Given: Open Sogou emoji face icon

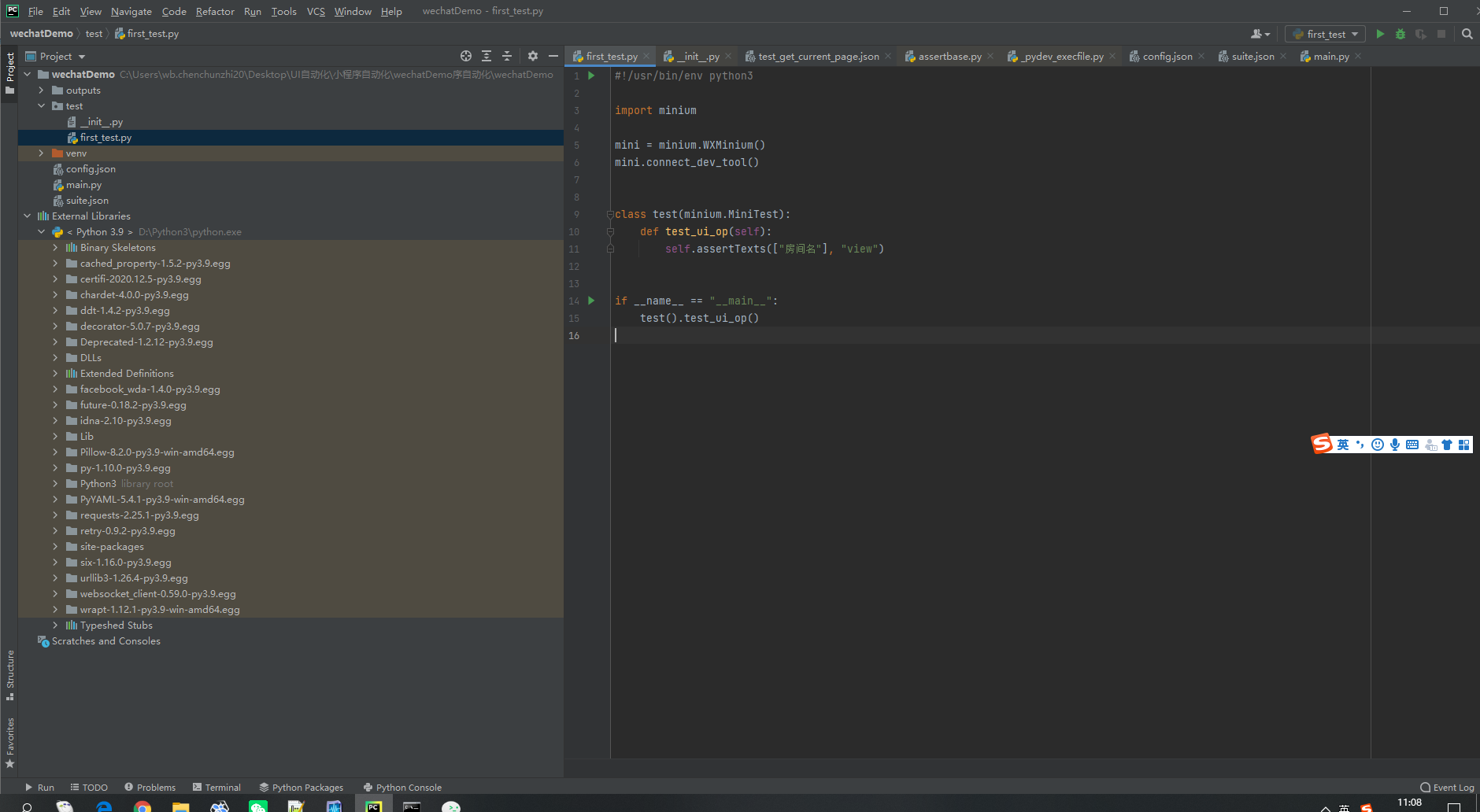Looking at the screenshot, I should pos(1378,445).
